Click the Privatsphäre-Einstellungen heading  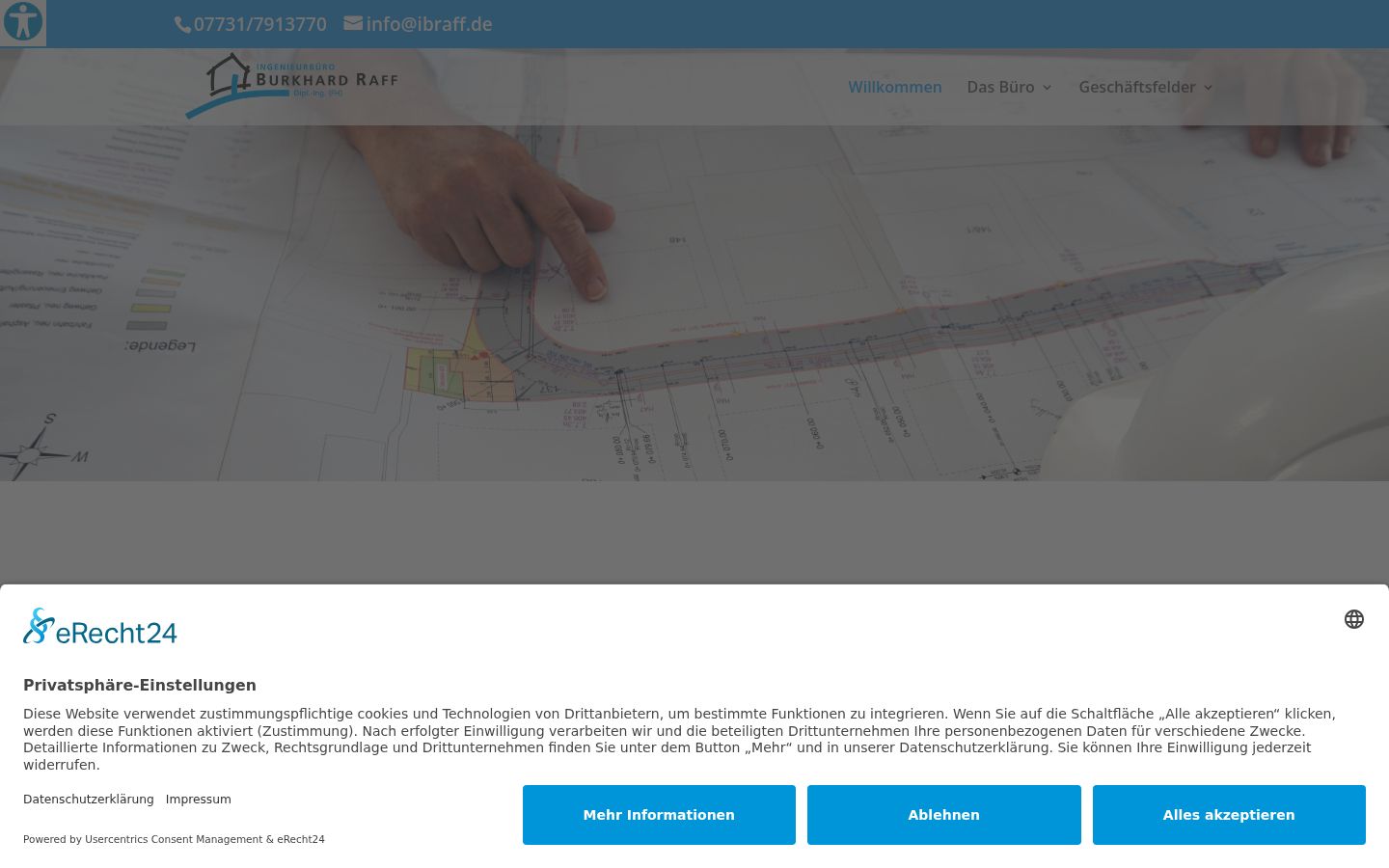(x=140, y=685)
